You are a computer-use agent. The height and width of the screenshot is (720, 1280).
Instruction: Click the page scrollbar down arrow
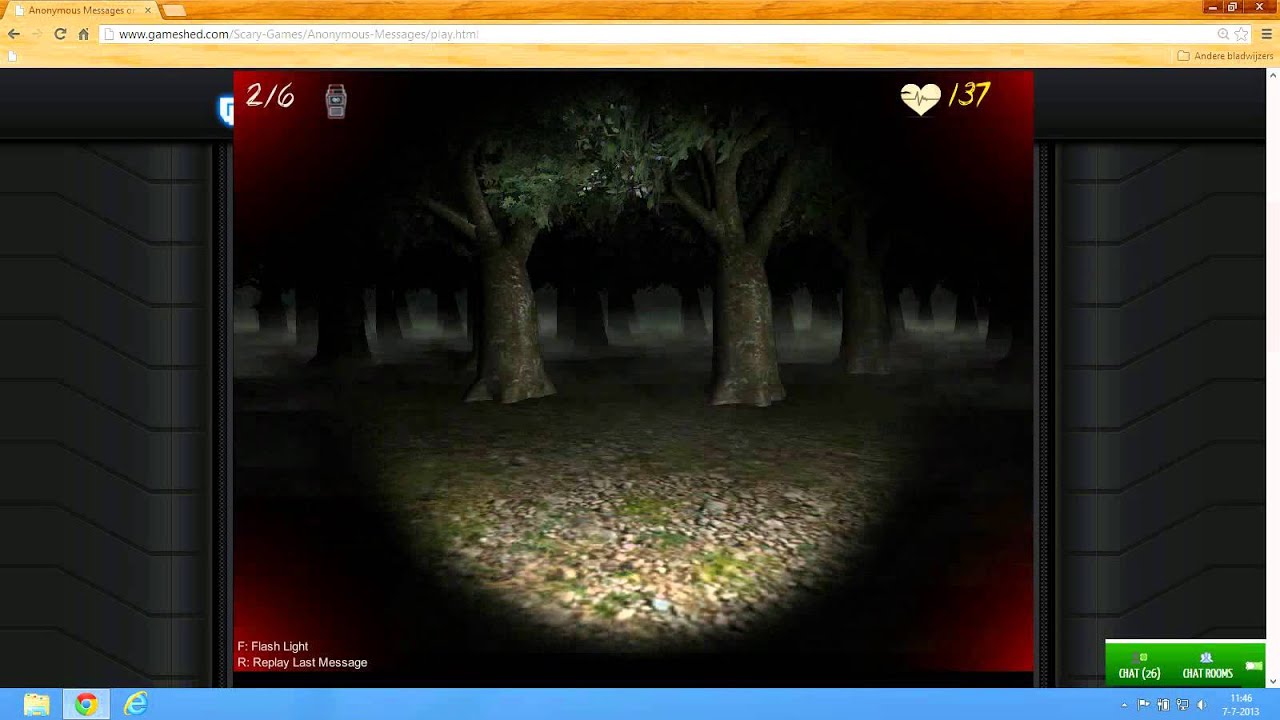click(x=1273, y=681)
